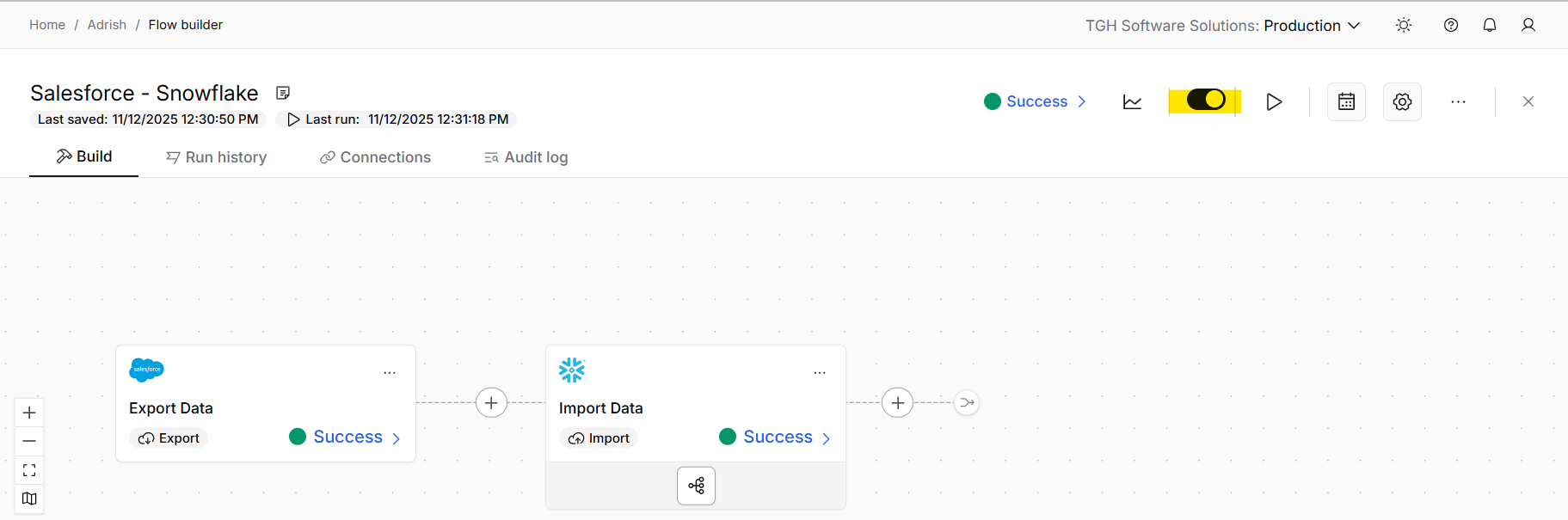Click the notifications bell icon
The width and height of the screenshot is (1568, 520).
click(x=1490, y=25)
